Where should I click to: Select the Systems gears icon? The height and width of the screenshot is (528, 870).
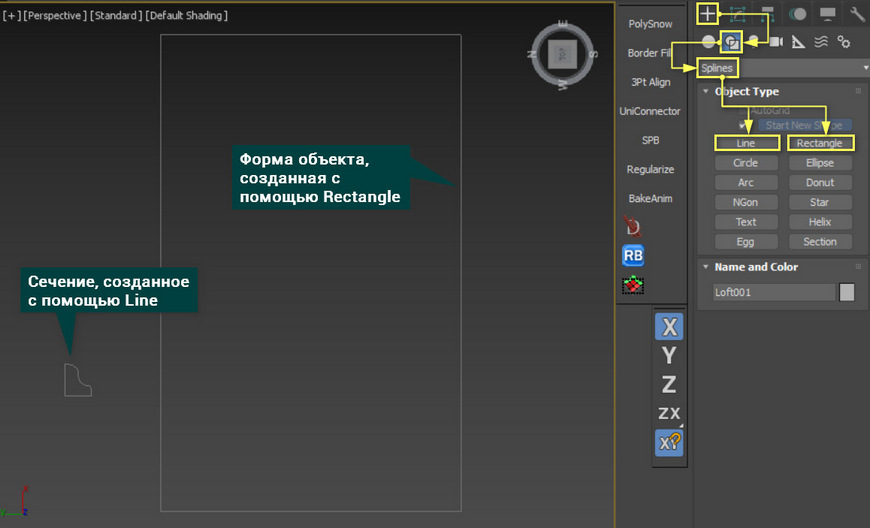point(844,42)
